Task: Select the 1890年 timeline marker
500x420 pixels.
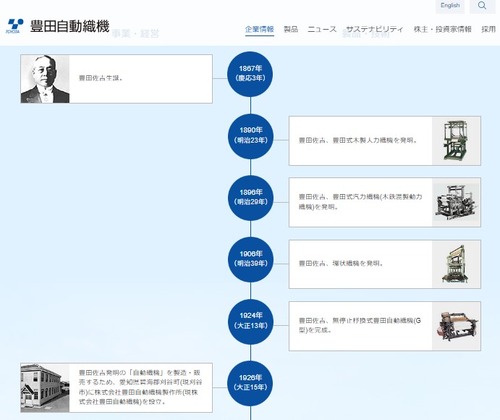Action: click(x=250, y=136)
